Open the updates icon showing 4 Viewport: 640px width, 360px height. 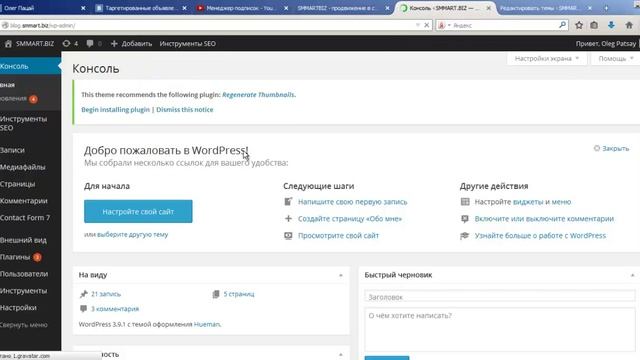(70, 44)
